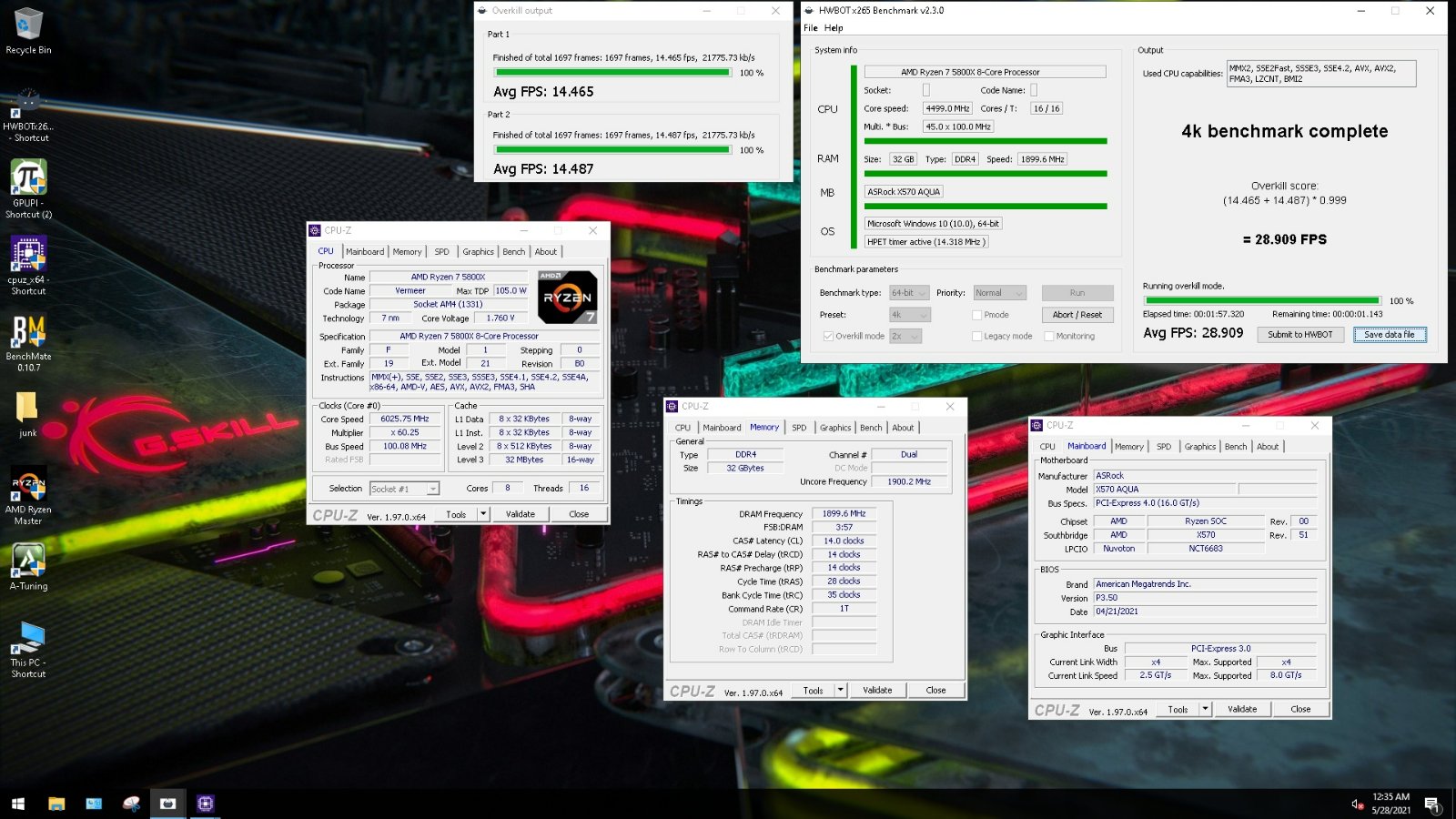1456x819 pixels.
Task: Open the Windows Start menu
Action: click(x=18, y=804)
